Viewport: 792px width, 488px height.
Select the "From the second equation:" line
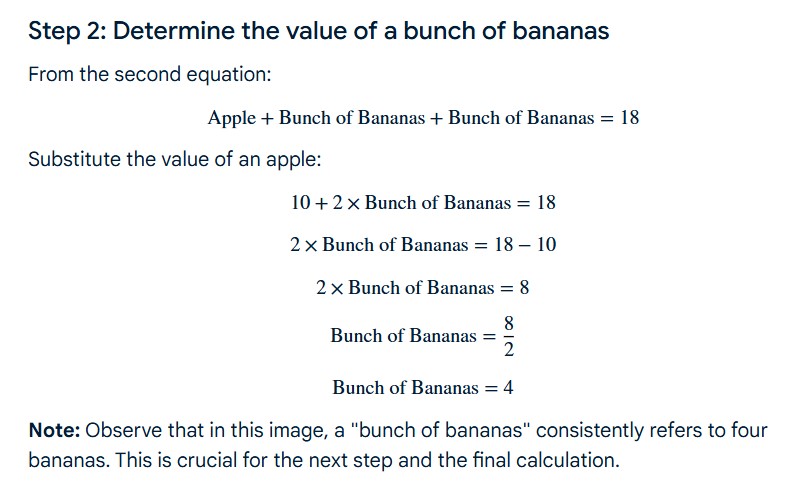tap(149, 75)
